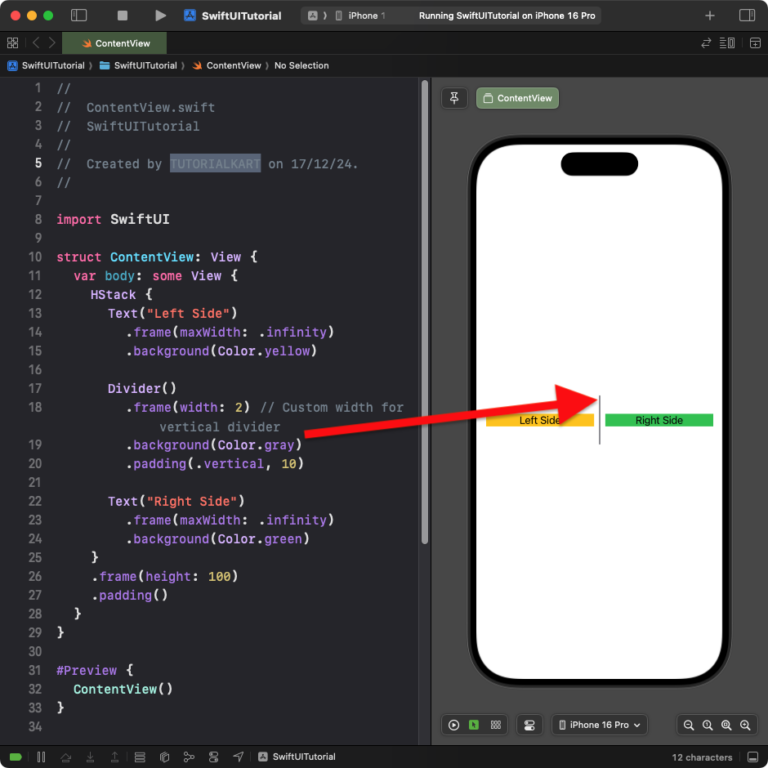
Task: Go back in editor history
Action: [x=36, y=43]
